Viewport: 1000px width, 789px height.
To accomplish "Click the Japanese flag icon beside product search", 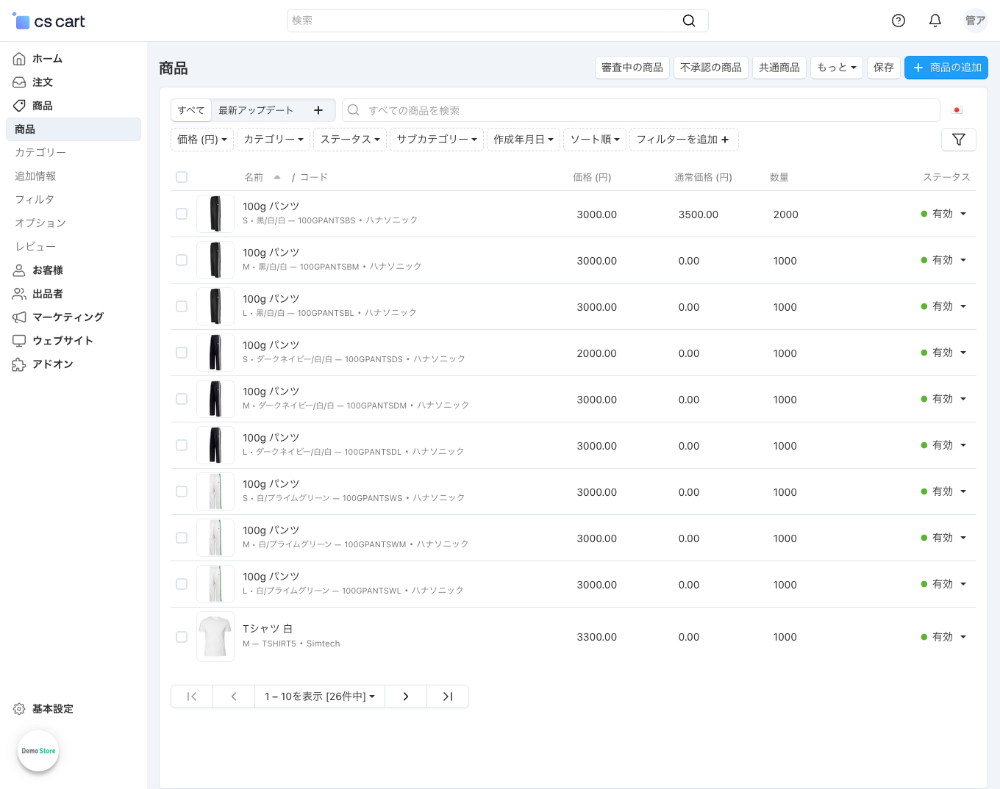I will 956,110.
